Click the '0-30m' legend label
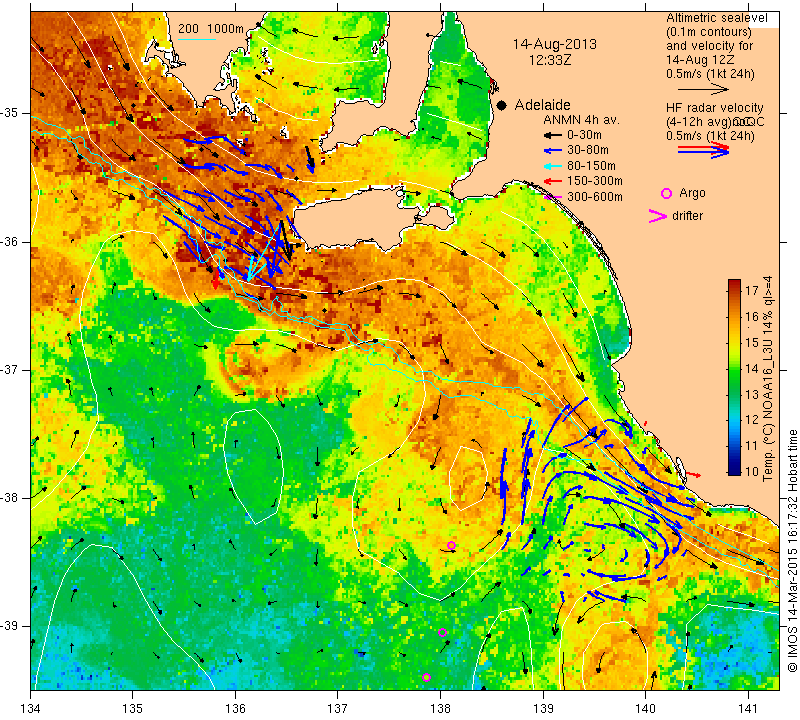 coord(584,135)
